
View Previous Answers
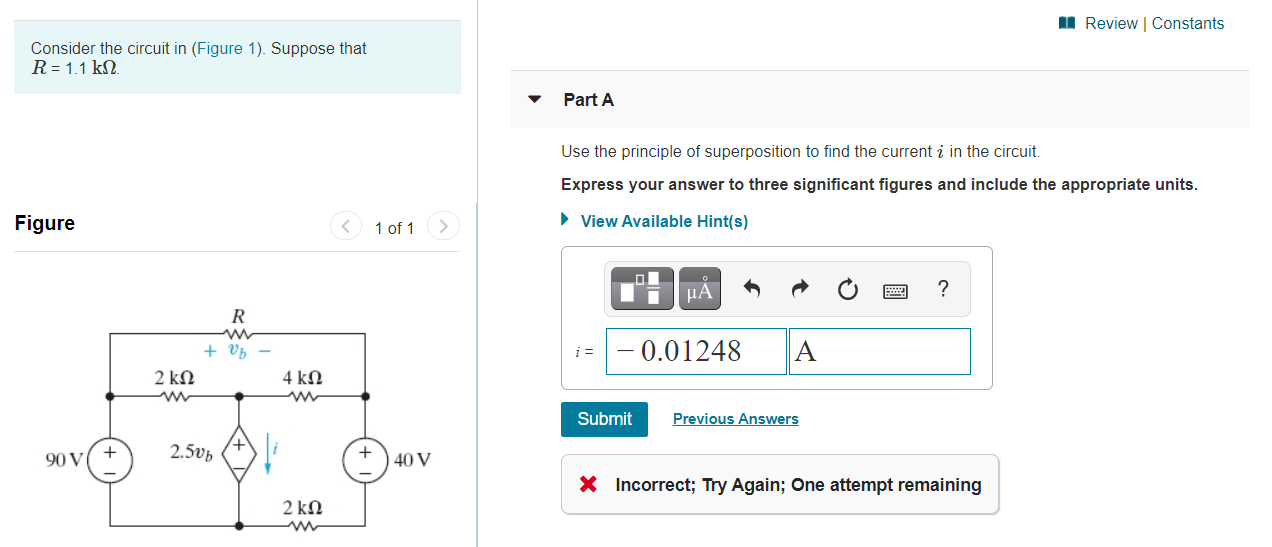point(736,419)
